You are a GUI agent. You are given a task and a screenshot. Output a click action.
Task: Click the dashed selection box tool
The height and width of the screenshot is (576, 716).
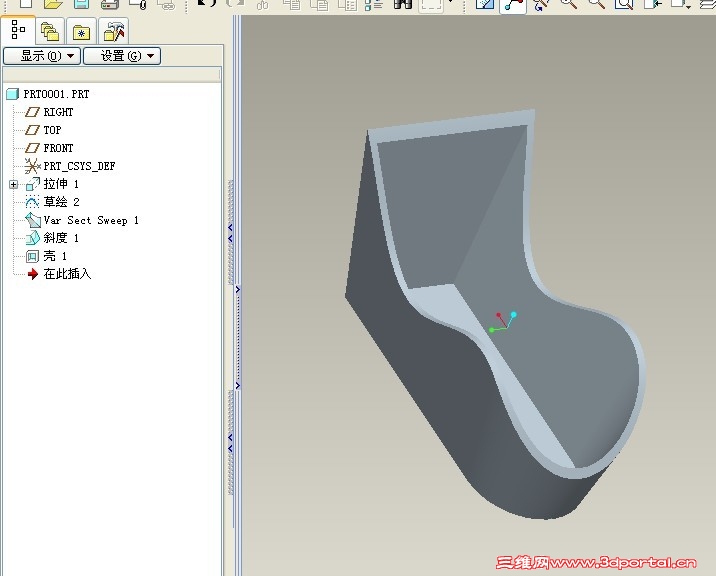tap(431, 4)
